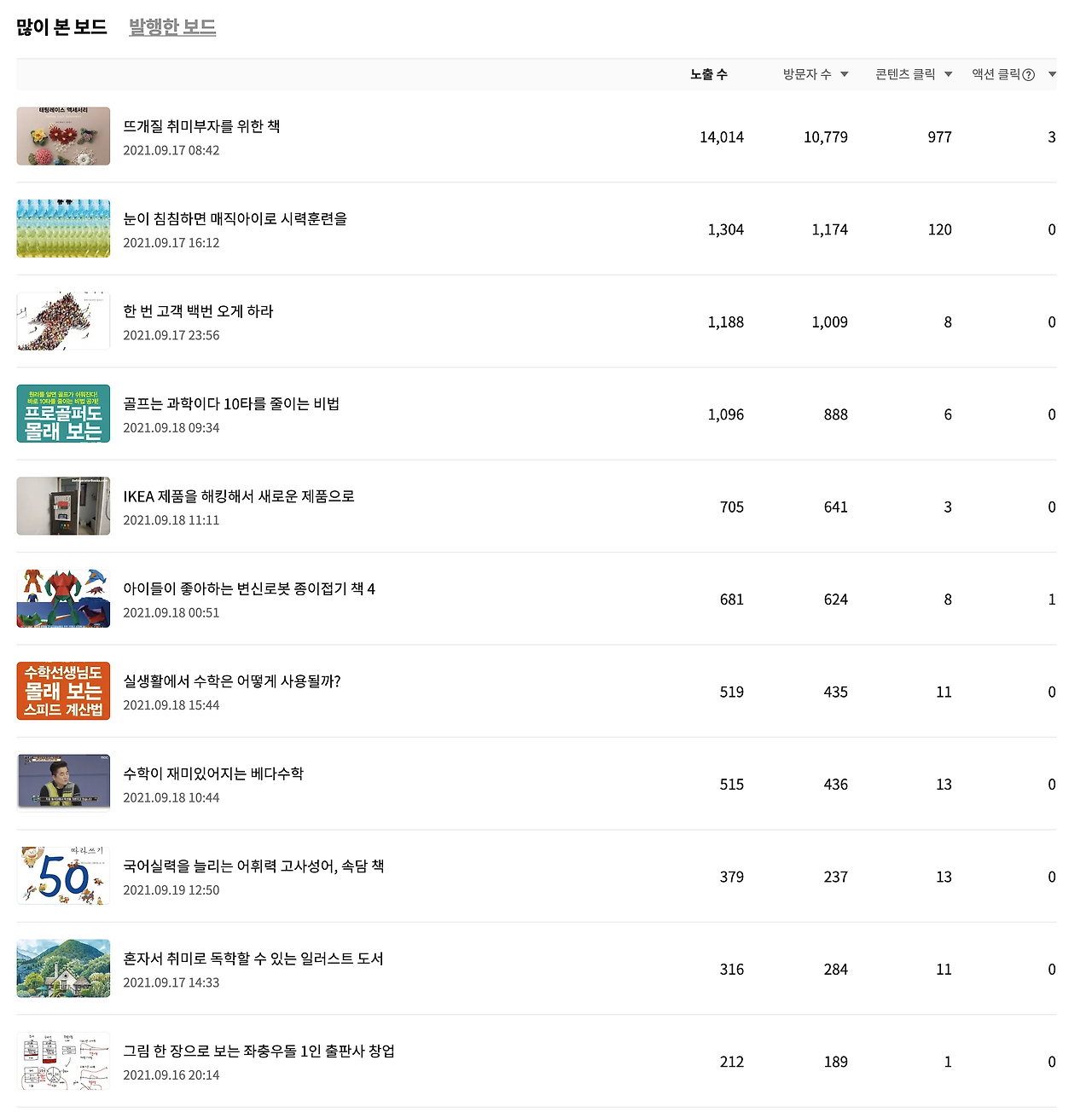This screenshot has height=1118, width=1092.
Task: Click the 노출 수 column header
Action: tap(709, 74)
